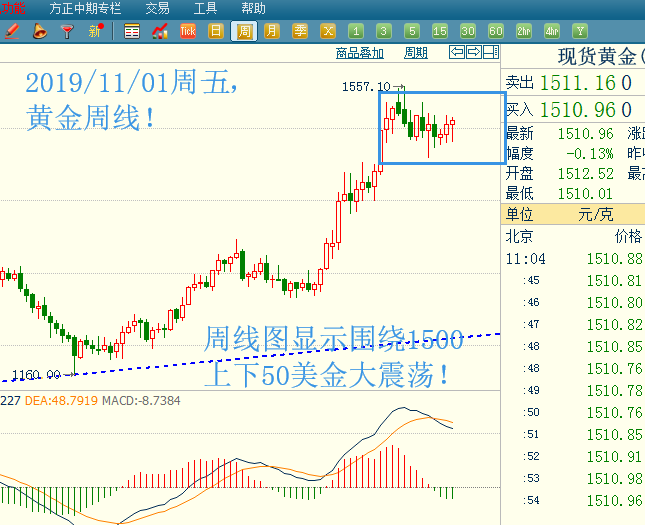The image size is (645, 525).
Task: Click the 最低 value 1510.01
Action: [585, 193]
